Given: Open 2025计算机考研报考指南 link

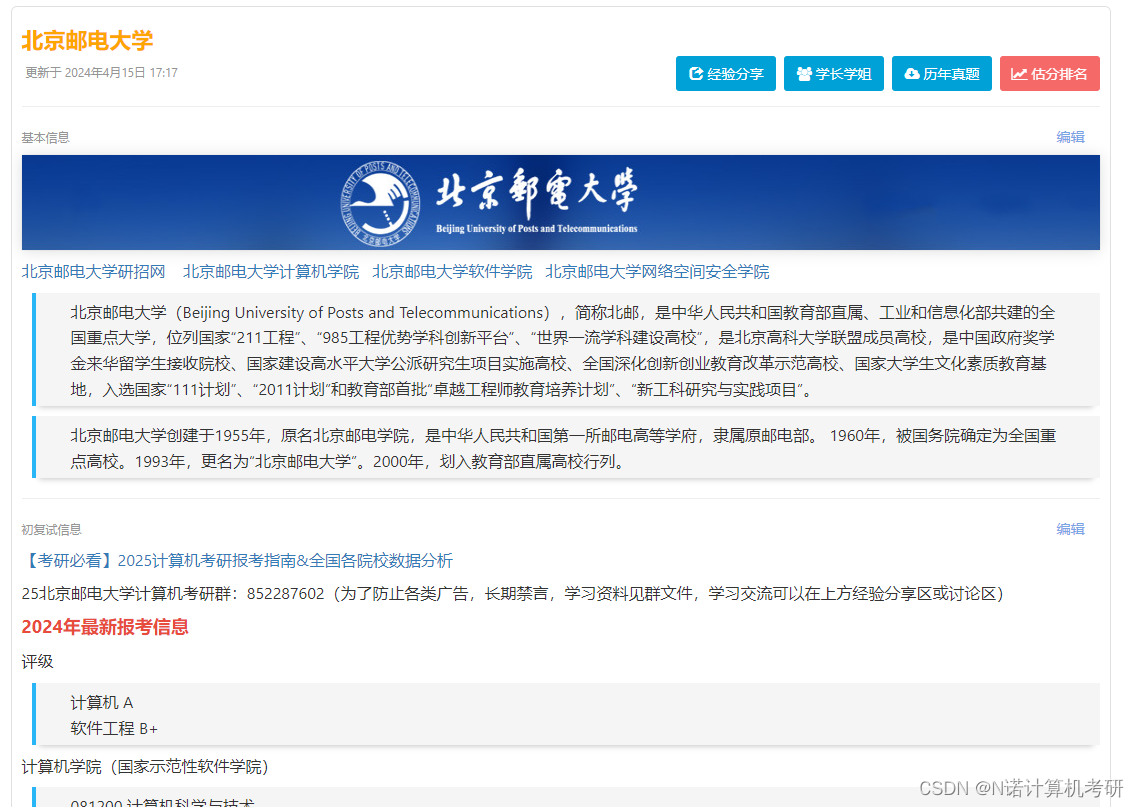Looking at the screenshot, I should [237, 561].
